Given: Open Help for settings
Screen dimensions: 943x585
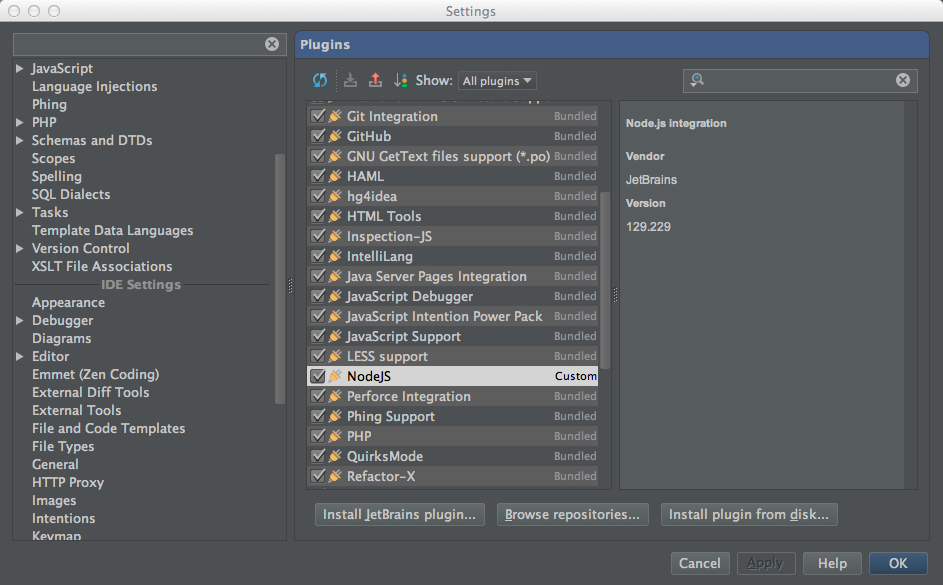Looking at the screenshot, I should coord(832,563).
